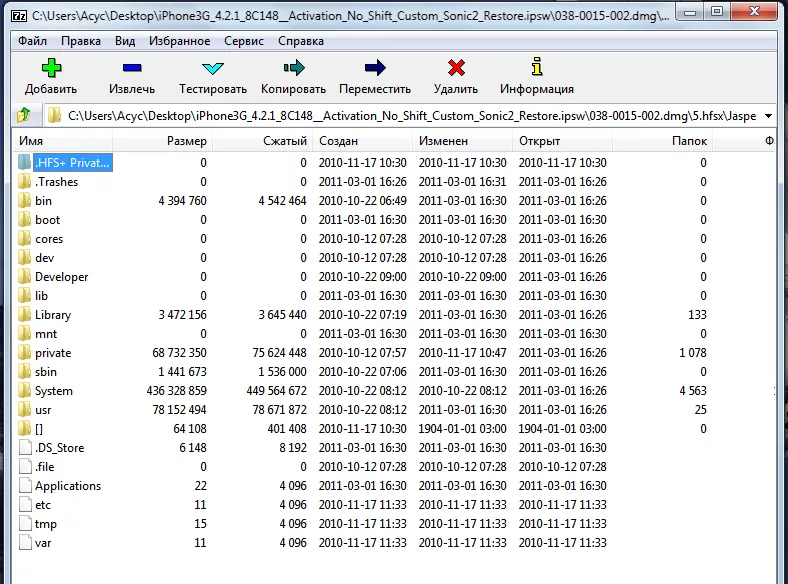The width and height of the screenshot is (788, 584).
Task: Click the blue minus Извлечь icon
Action: click(132, 69)
